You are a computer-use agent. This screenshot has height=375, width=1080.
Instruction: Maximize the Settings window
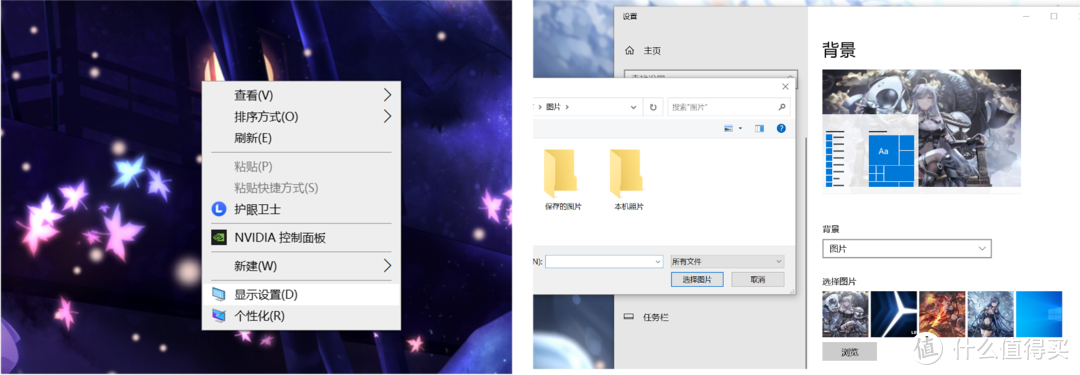tap(1054, 17)
